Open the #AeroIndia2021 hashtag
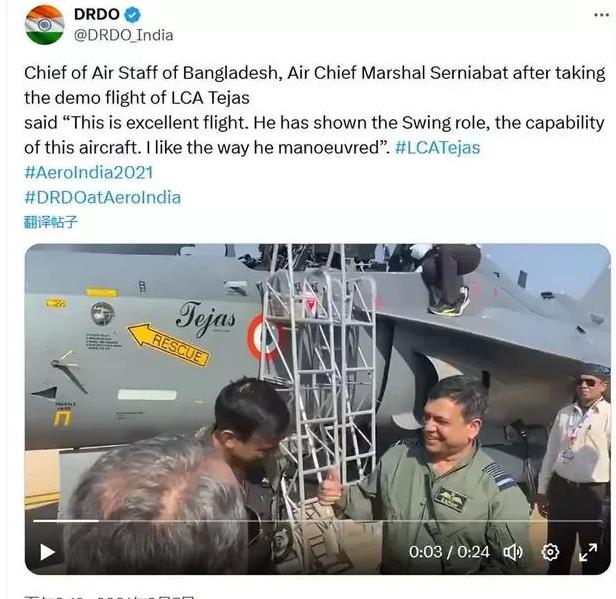616x599 pixels. 88,173
